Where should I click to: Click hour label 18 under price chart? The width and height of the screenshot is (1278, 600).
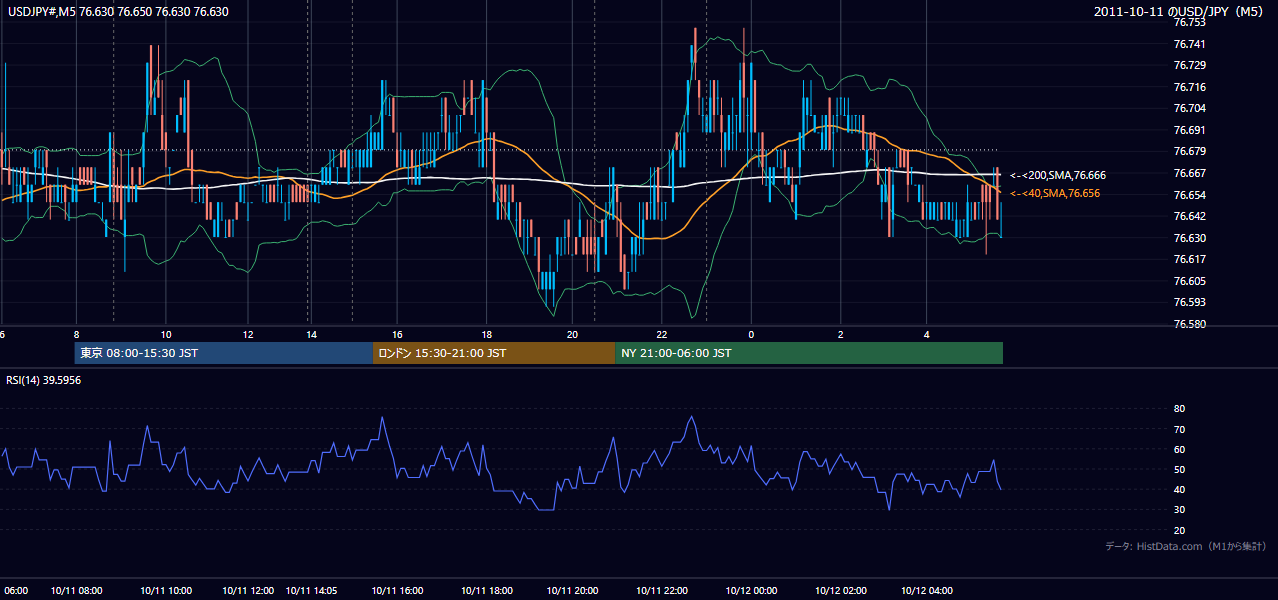[486, 334]
